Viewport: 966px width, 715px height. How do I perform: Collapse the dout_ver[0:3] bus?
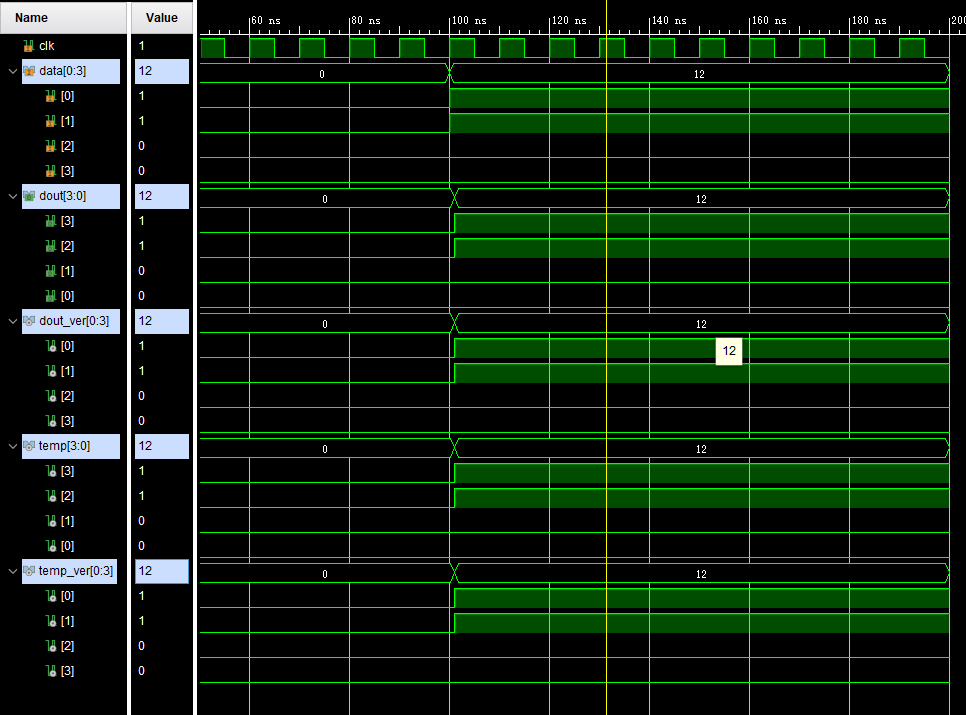coord(12,321)
